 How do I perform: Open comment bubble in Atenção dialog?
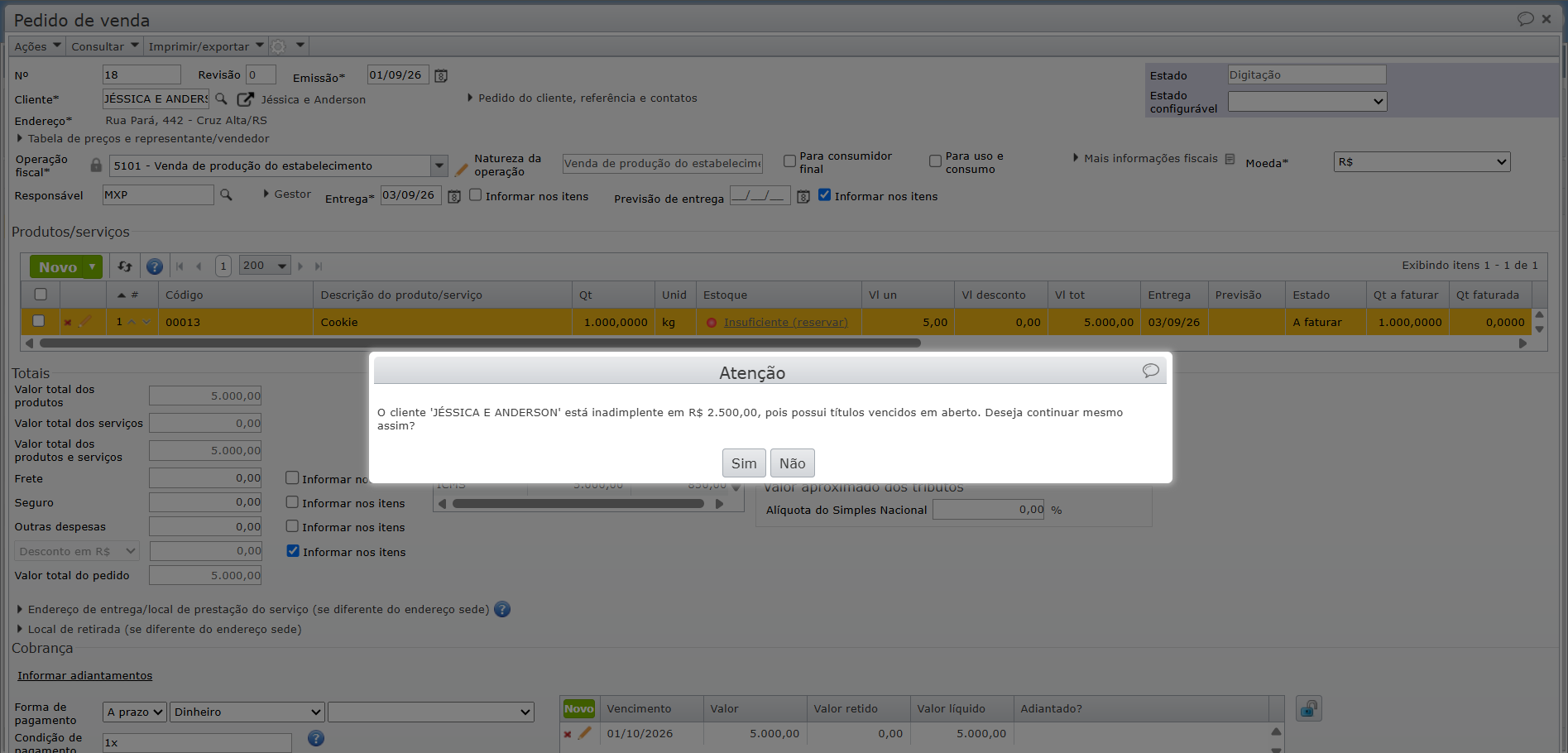(1150, 371)
